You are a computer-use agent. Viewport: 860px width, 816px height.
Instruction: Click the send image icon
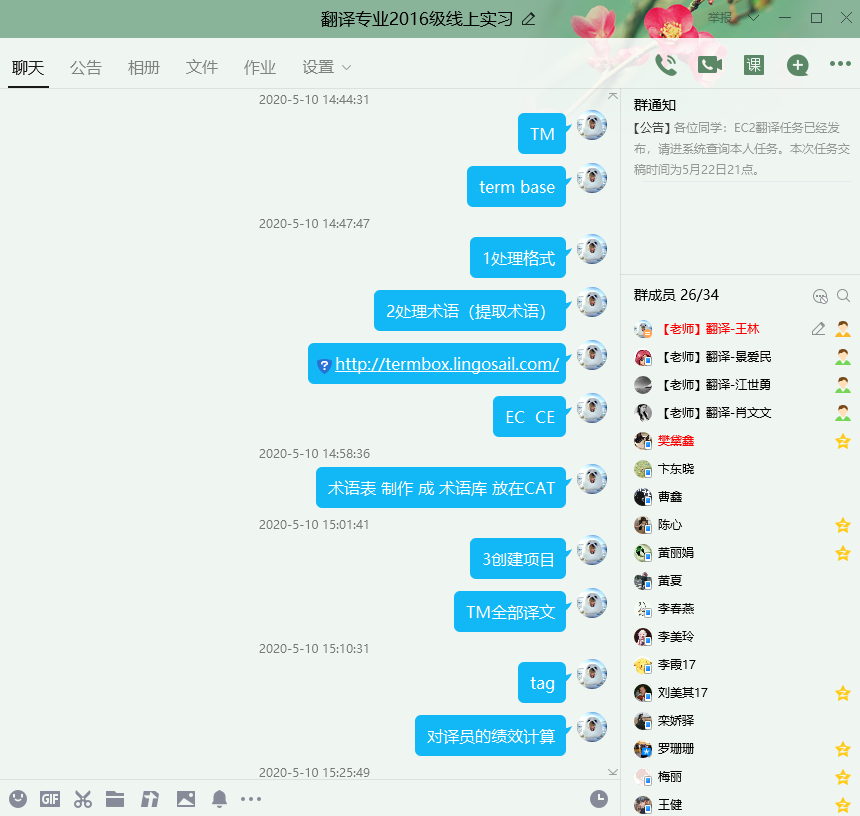pyautogui.click(x=186, y=799)
